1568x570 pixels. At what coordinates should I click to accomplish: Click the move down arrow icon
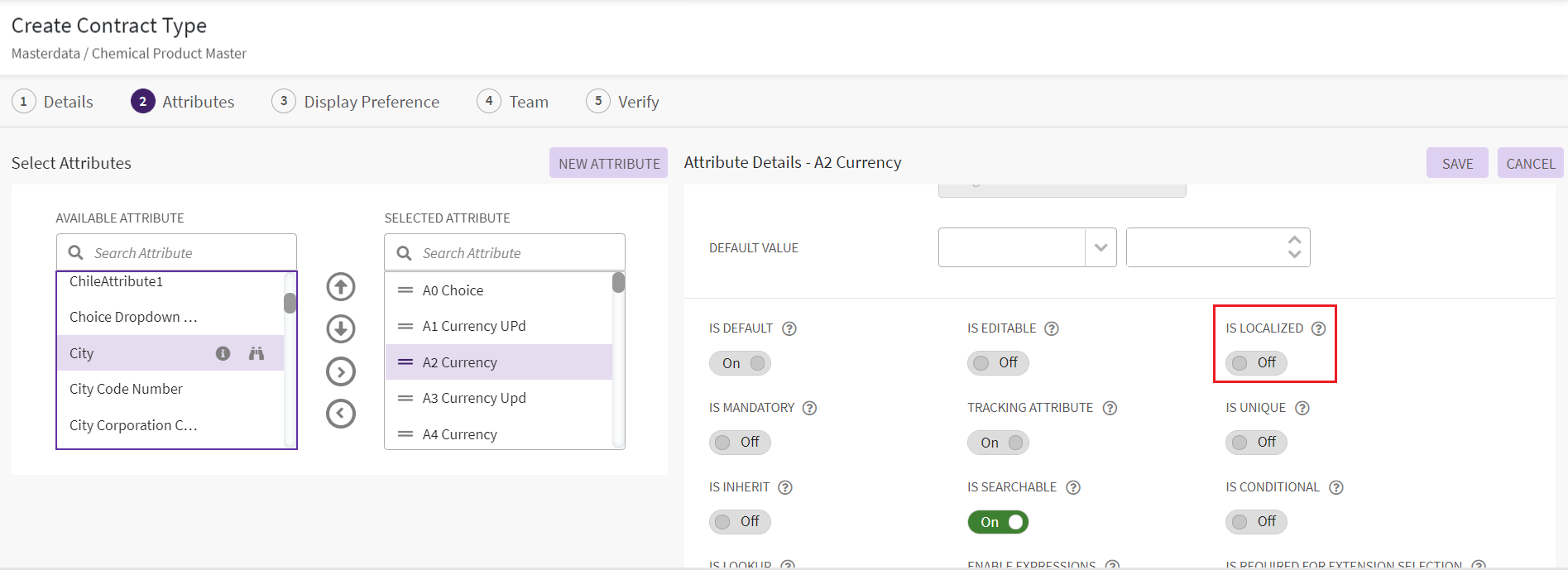pos(340,329)
